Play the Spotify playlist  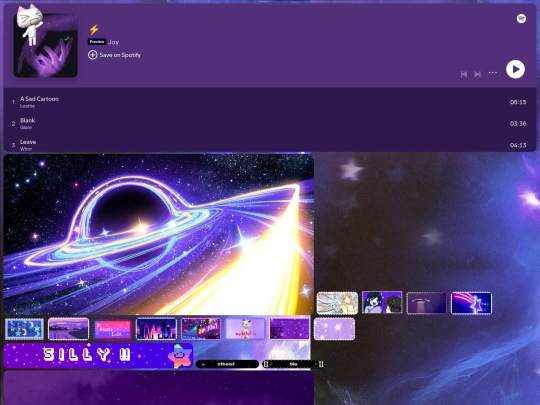coord(515,69)
